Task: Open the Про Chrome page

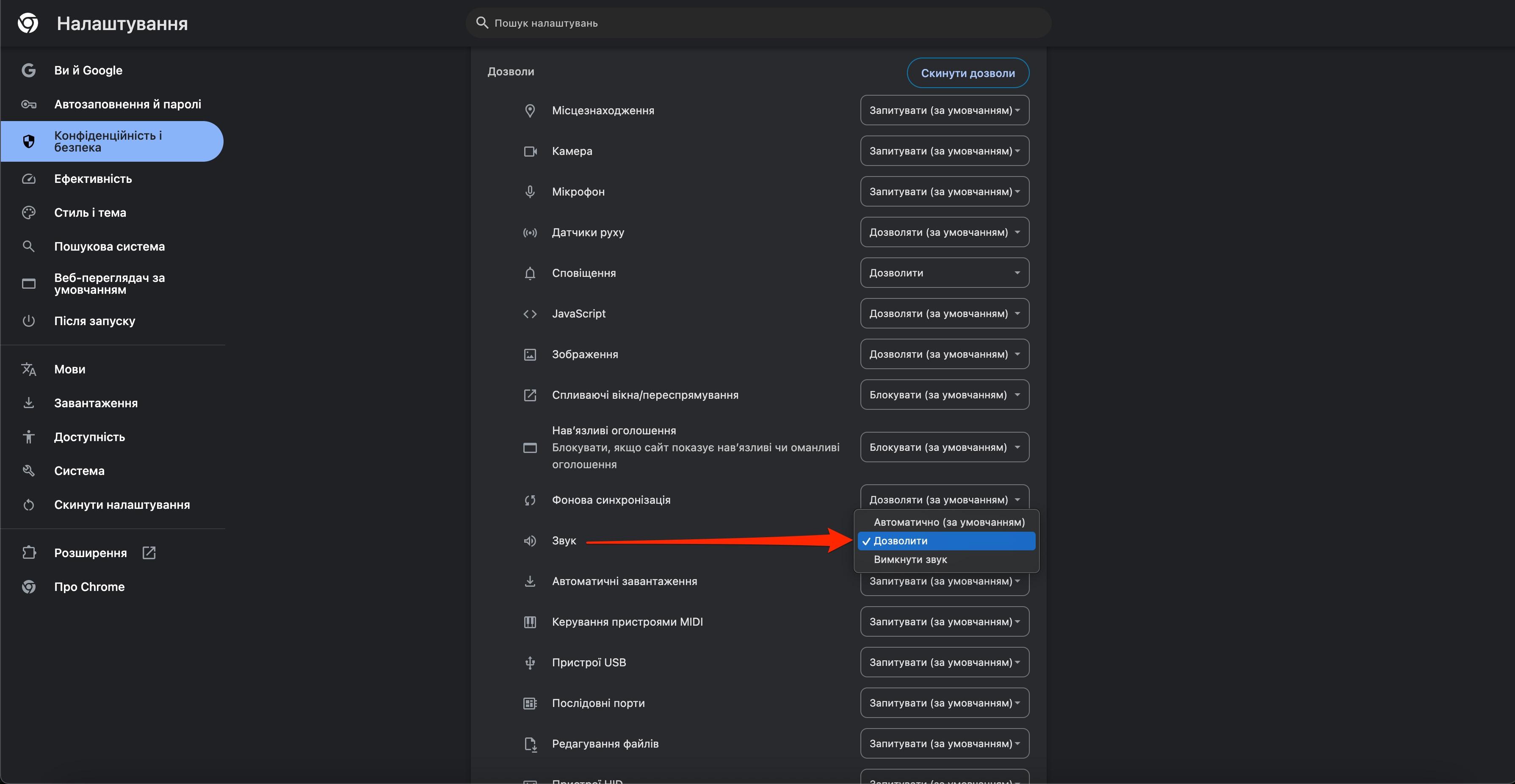Action: (112, 586)
